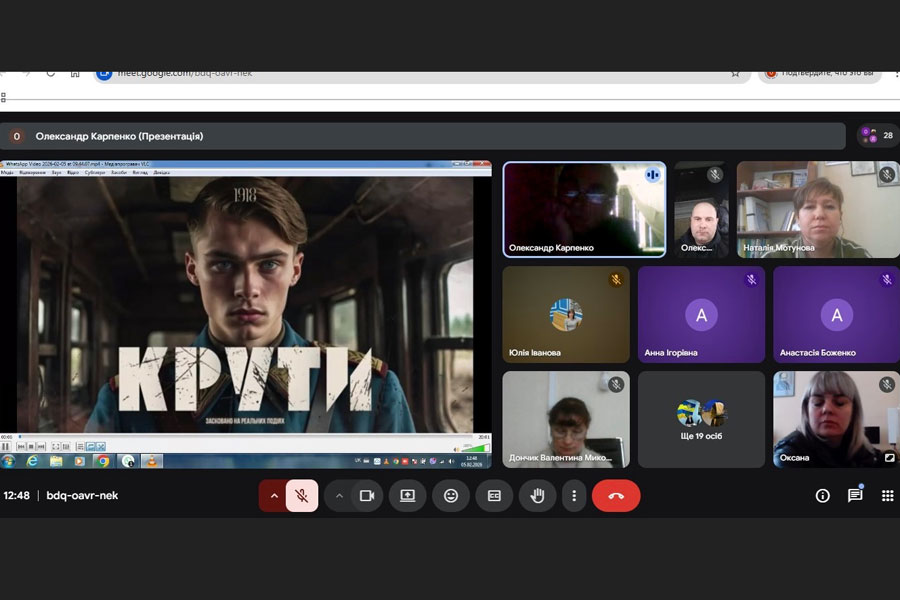The image size is (900, 600).
Task: Select the narrow Олекс... video tile
Action: [701, 210]
